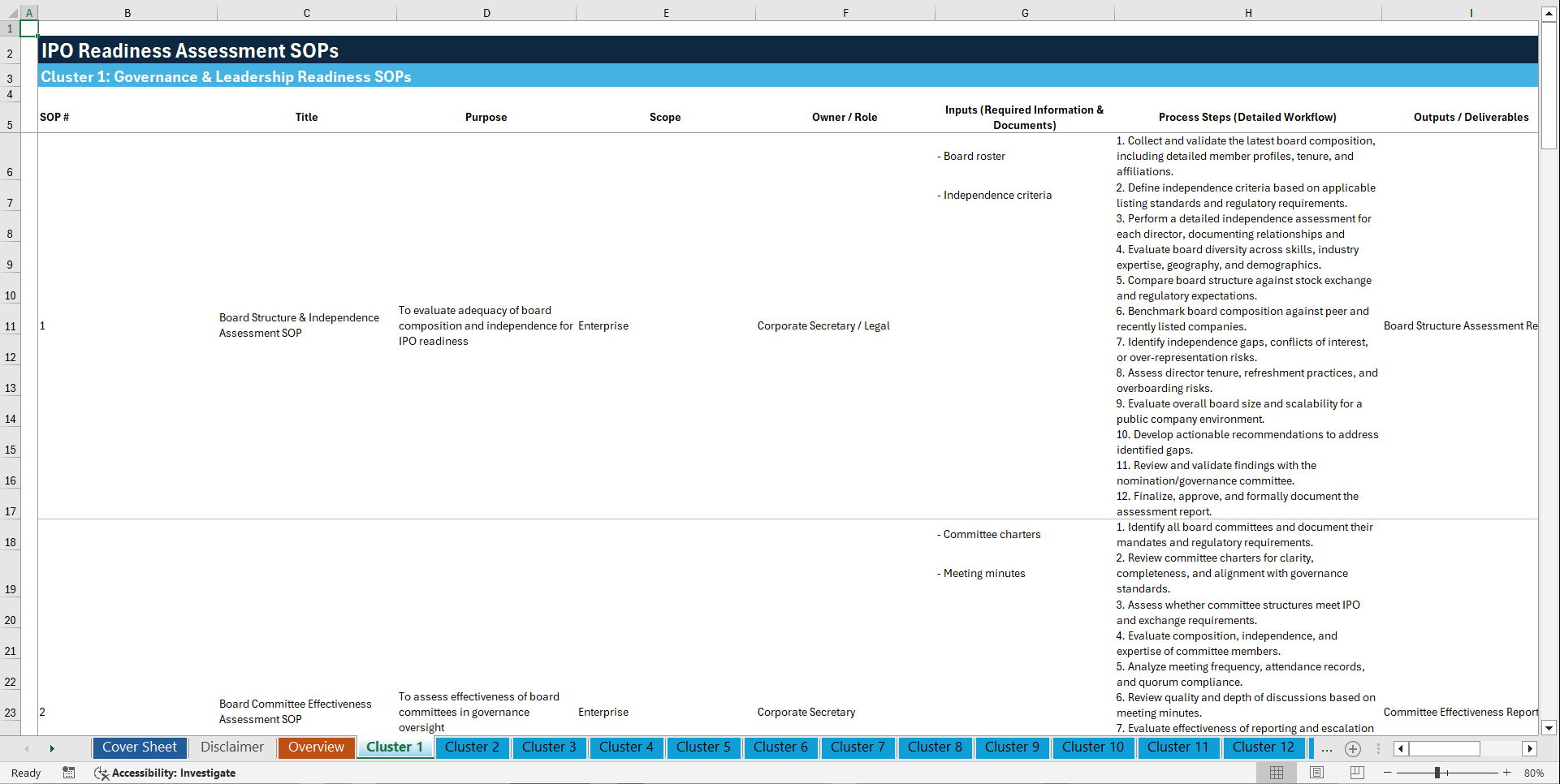The height and width of the screenshot is (784, 1560).
Task: Click the vertical scrollbar up arrow
Action: point(1549,12)
